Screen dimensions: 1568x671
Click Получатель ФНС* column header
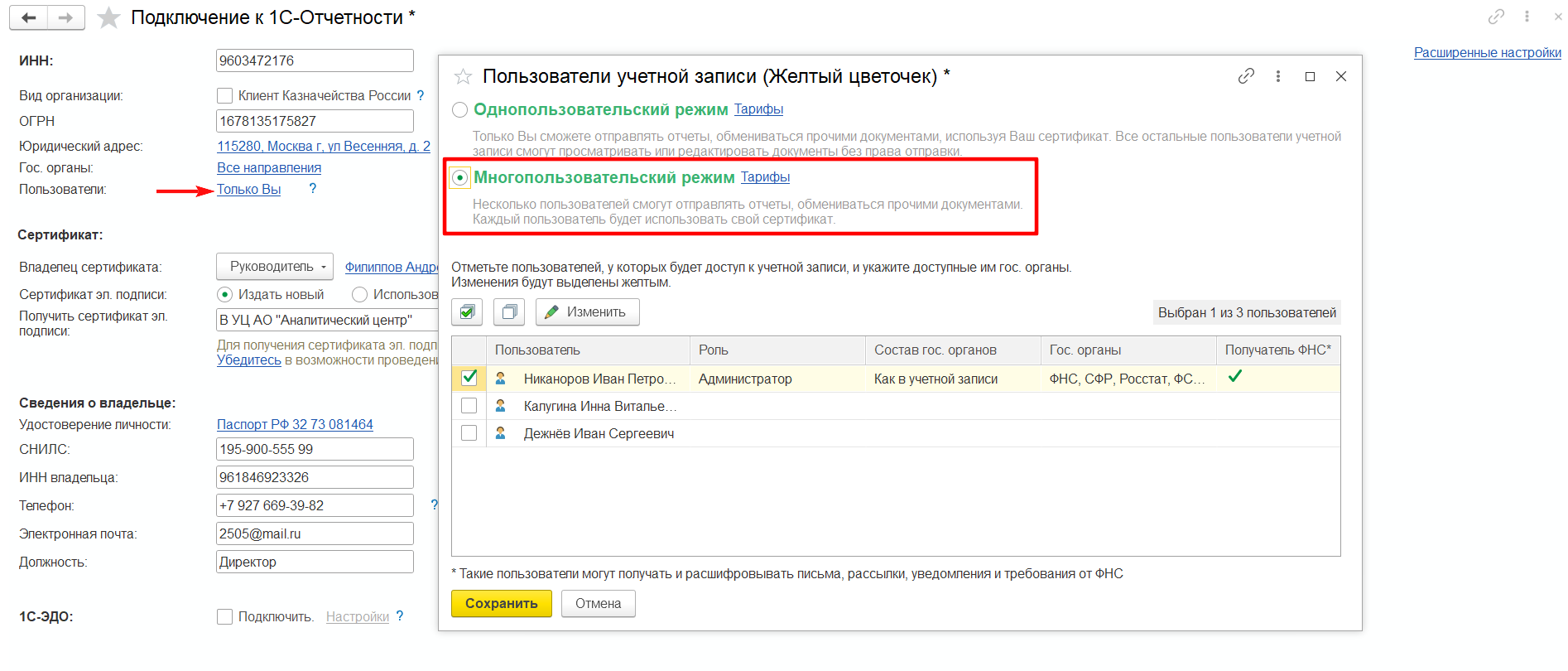[1278, 350]
